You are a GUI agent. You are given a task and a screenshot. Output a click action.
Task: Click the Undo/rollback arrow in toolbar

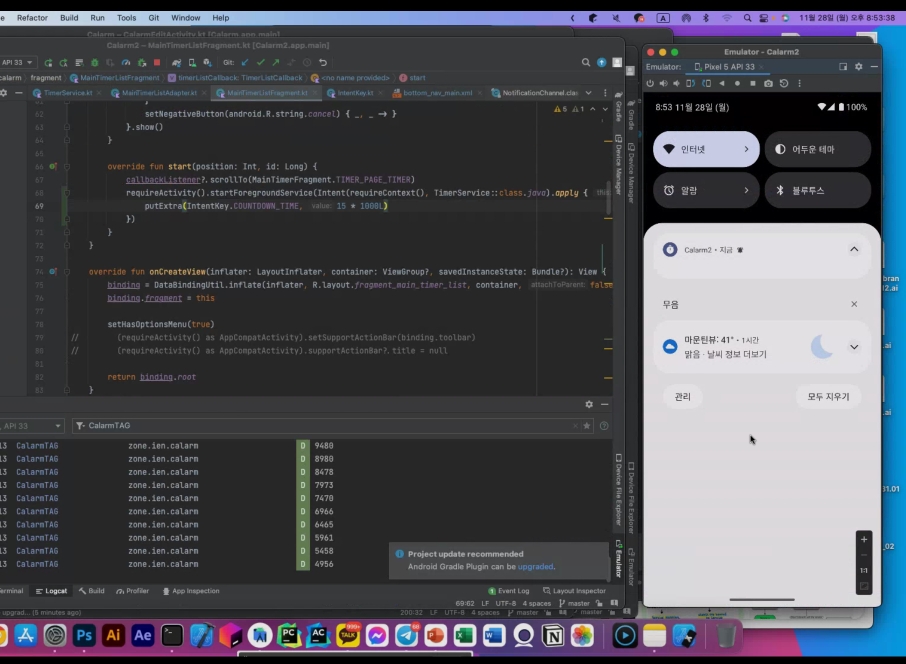322,62
